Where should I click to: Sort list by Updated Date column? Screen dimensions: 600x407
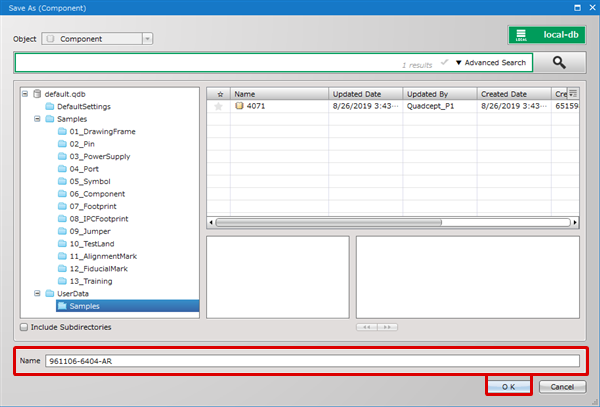pos(365,93)
